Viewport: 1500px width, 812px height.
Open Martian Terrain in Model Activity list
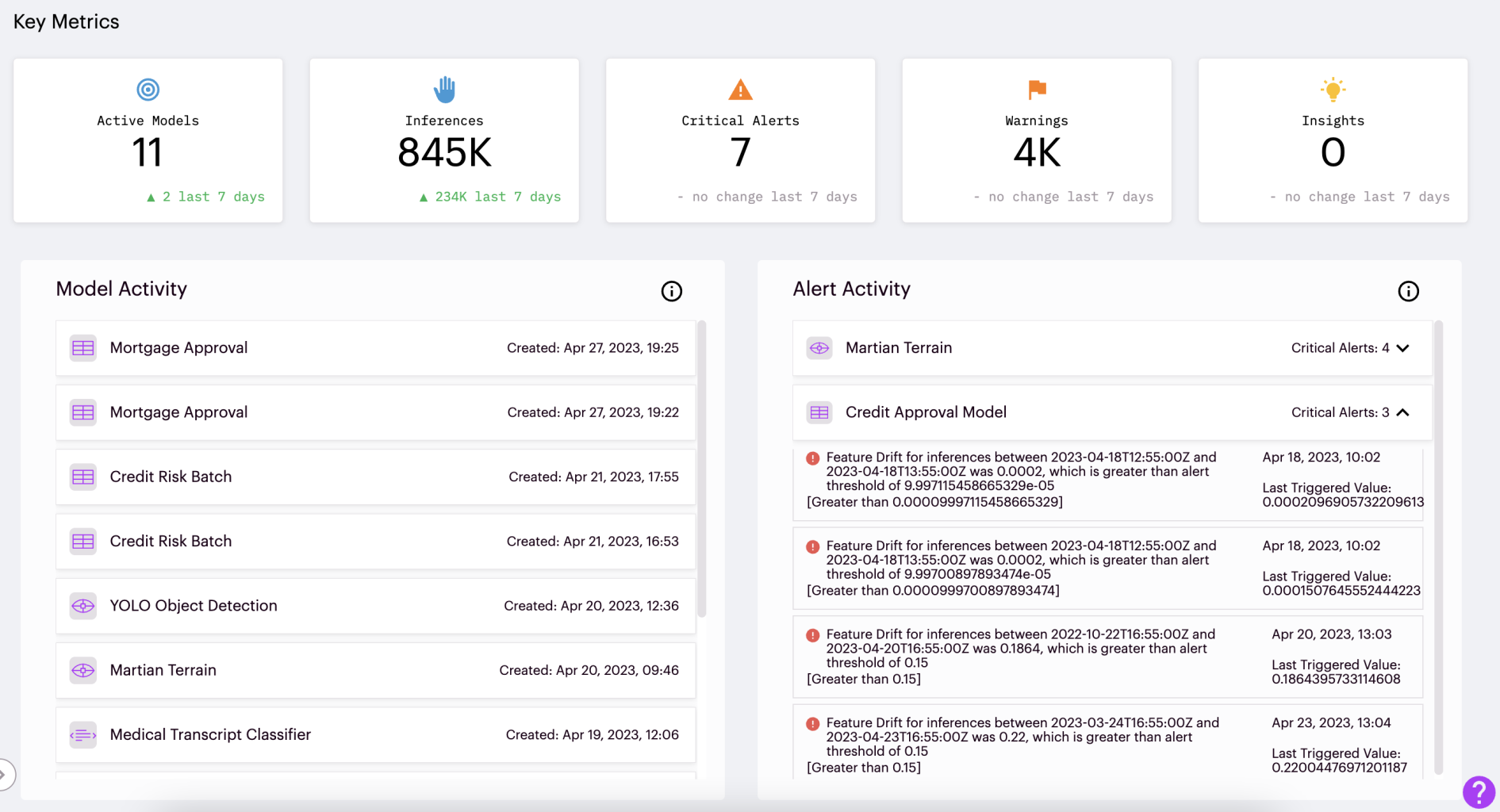(375, 670)
